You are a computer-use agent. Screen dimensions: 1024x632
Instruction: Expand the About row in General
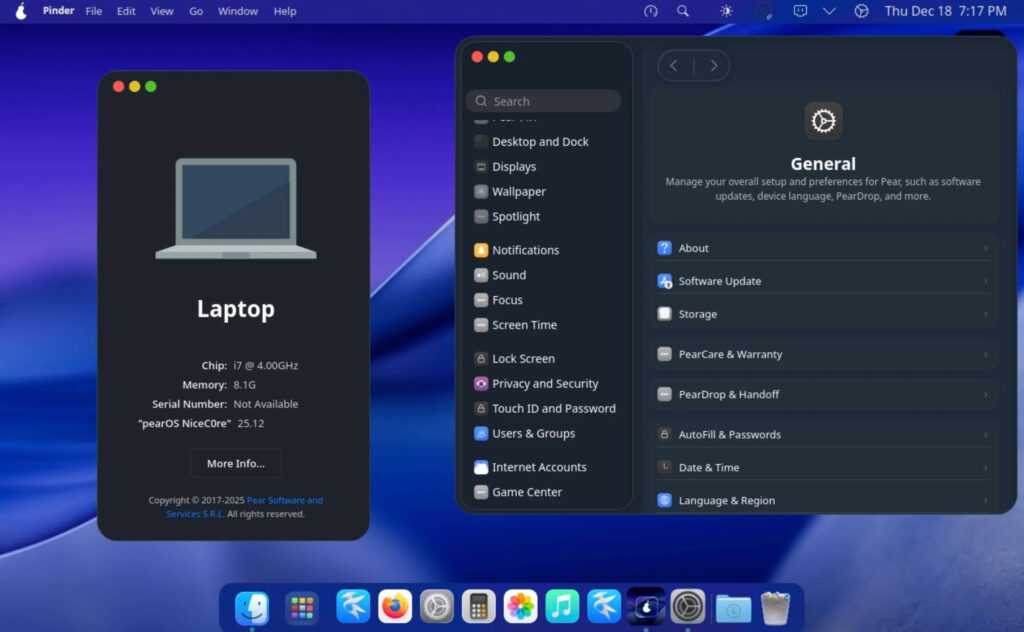tap(822, 248)
